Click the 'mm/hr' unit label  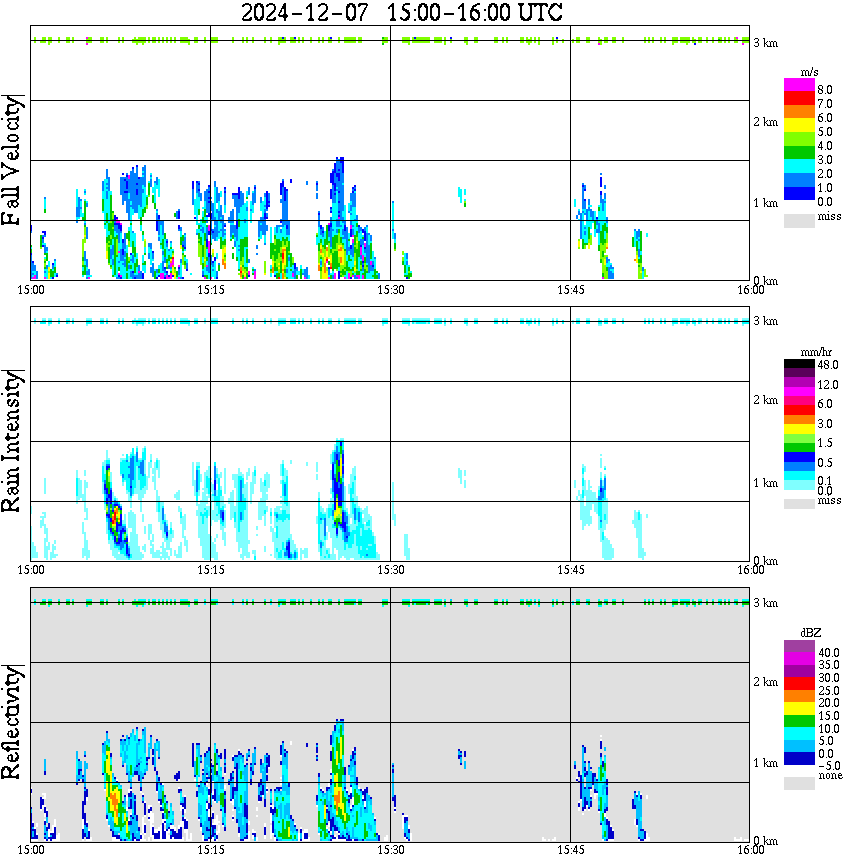pyautogui.click(x=816, y=352)
